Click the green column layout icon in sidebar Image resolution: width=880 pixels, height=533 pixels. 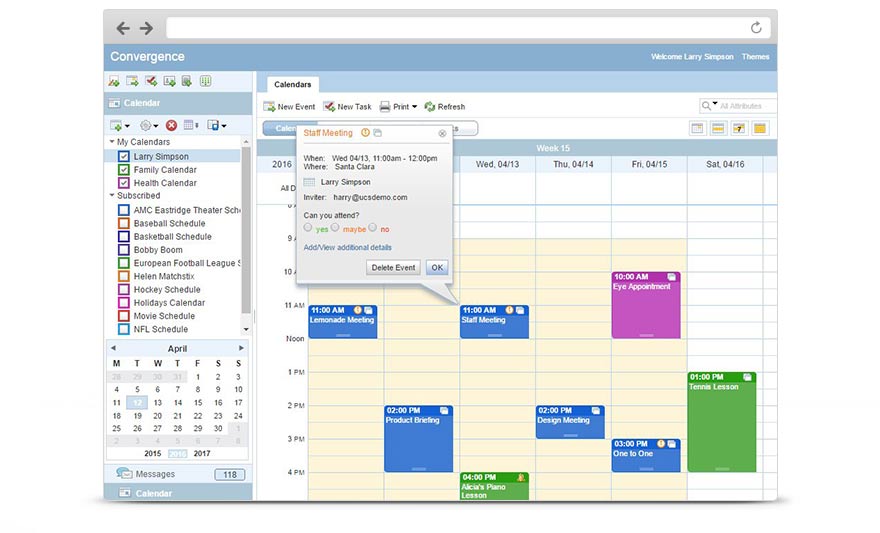click(205, 81)
